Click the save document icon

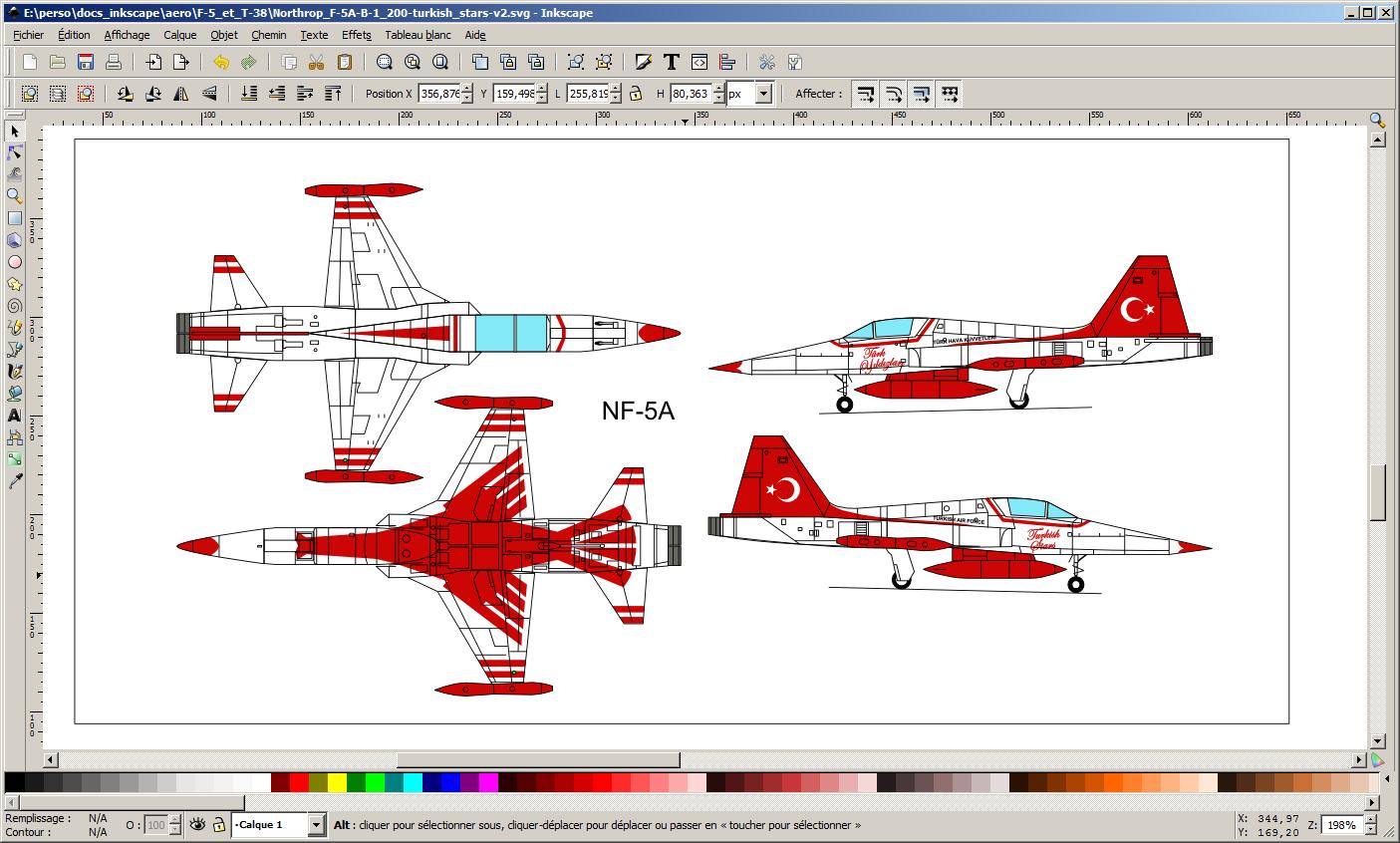(x=86, y=62)
